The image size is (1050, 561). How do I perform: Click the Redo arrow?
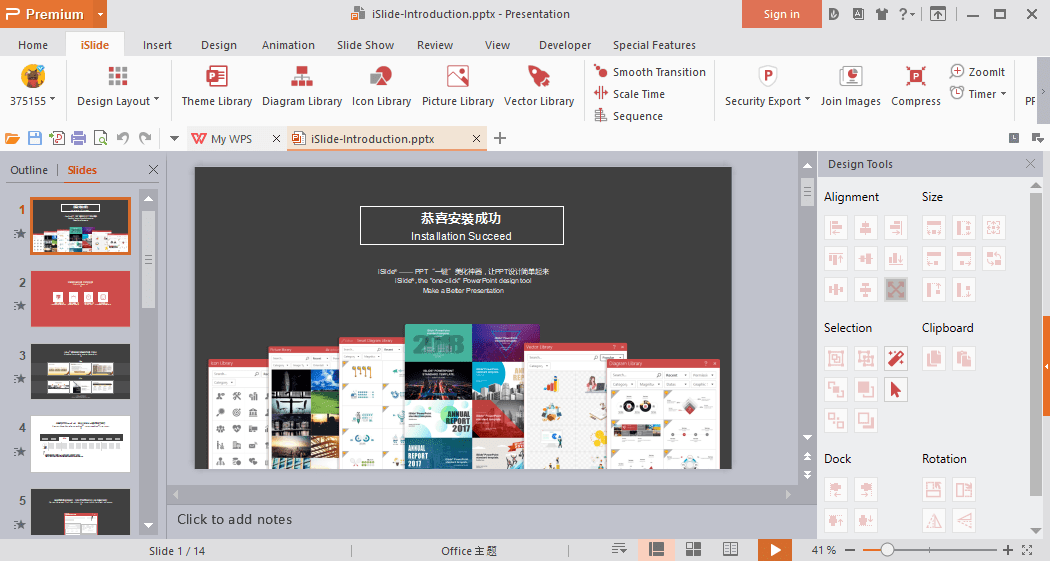145,139
